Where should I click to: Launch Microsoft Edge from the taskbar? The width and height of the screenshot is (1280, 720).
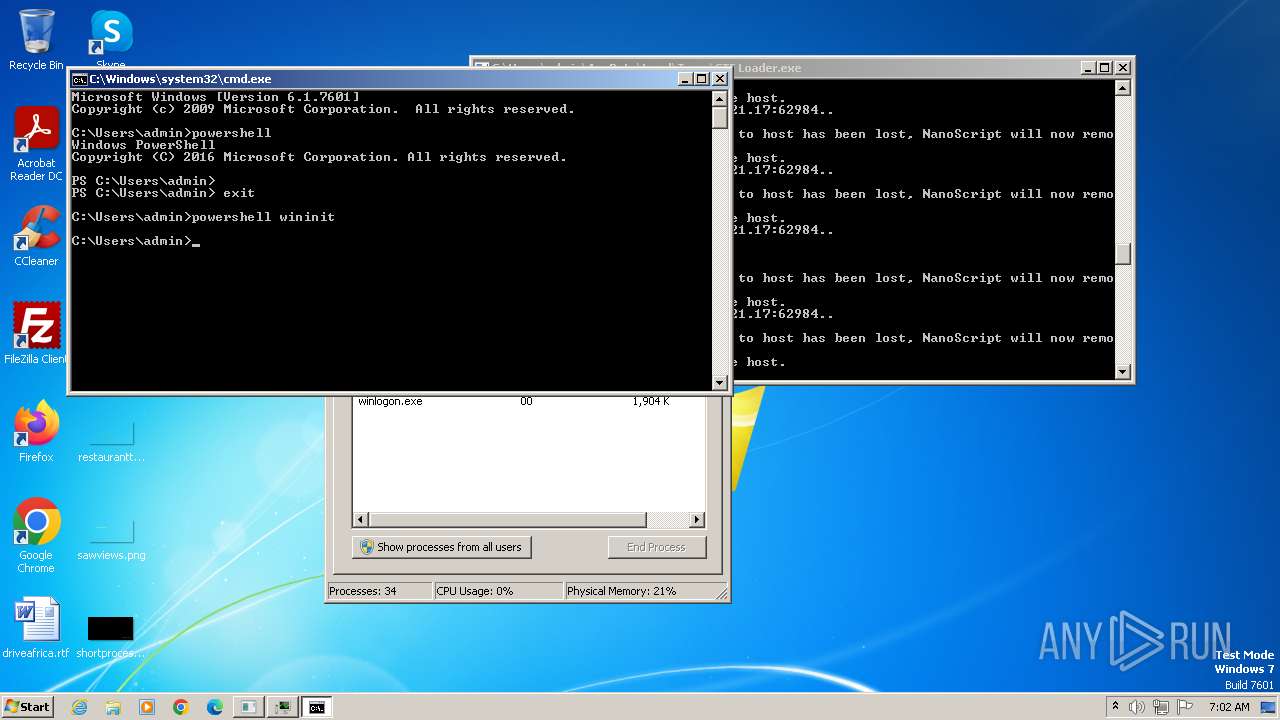pyautogui.click(x=215, y=707)
